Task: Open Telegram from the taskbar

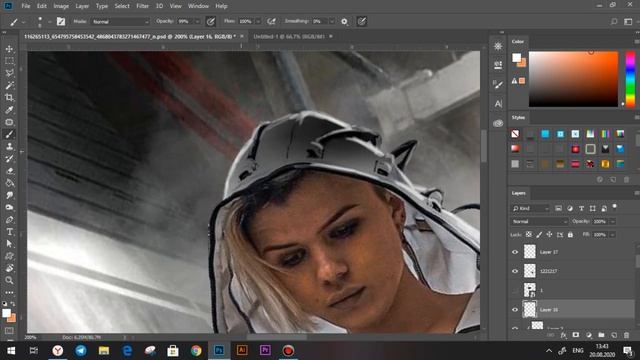Action: tap(81, 350)
